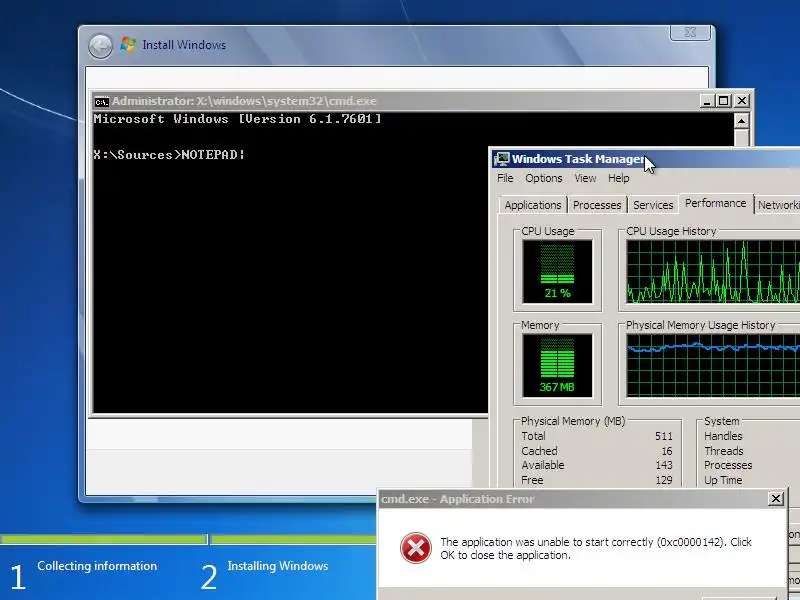Click the error message text with 0xc0000142

596,548
